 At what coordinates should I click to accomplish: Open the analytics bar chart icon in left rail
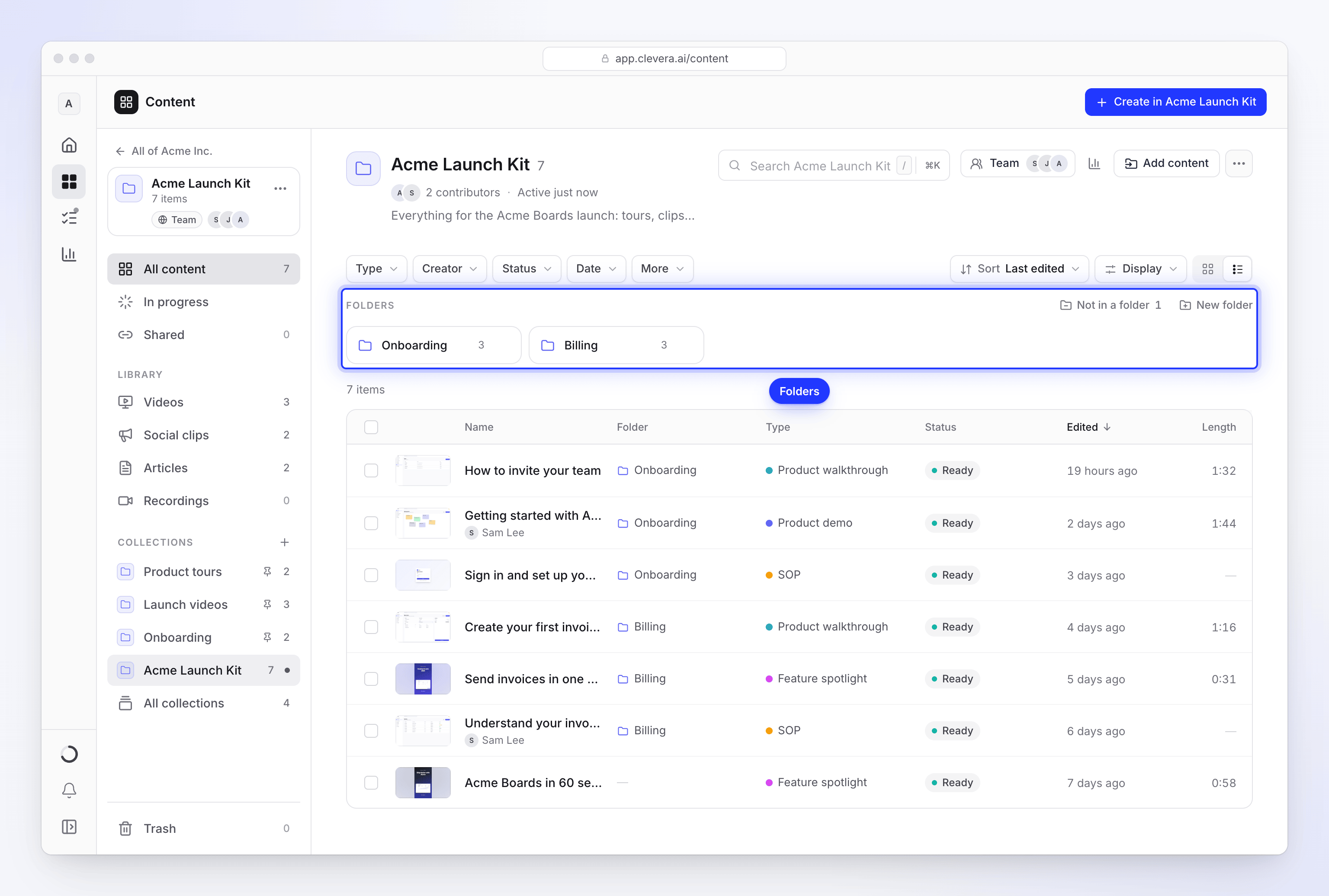[69, 254]
